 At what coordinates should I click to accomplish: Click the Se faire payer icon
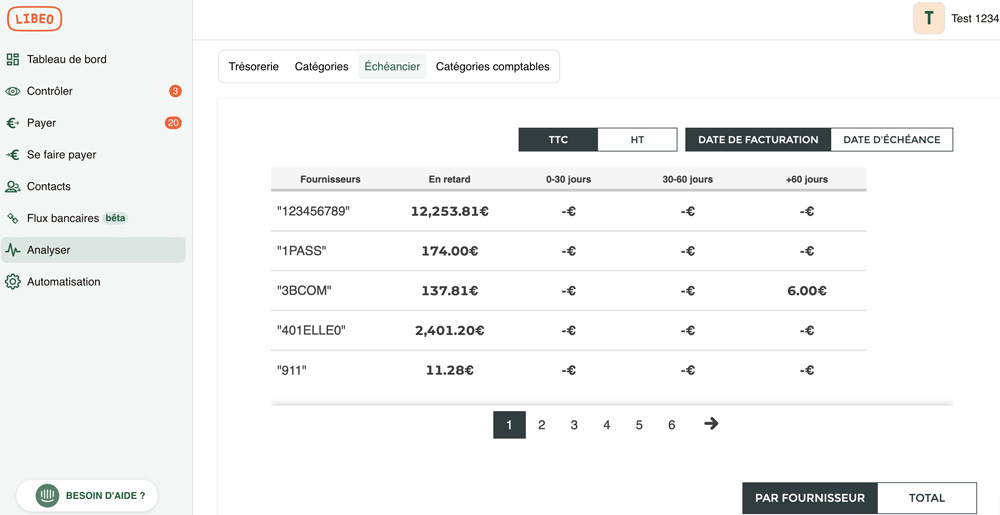pyautogui.click(x=13, y=155)
